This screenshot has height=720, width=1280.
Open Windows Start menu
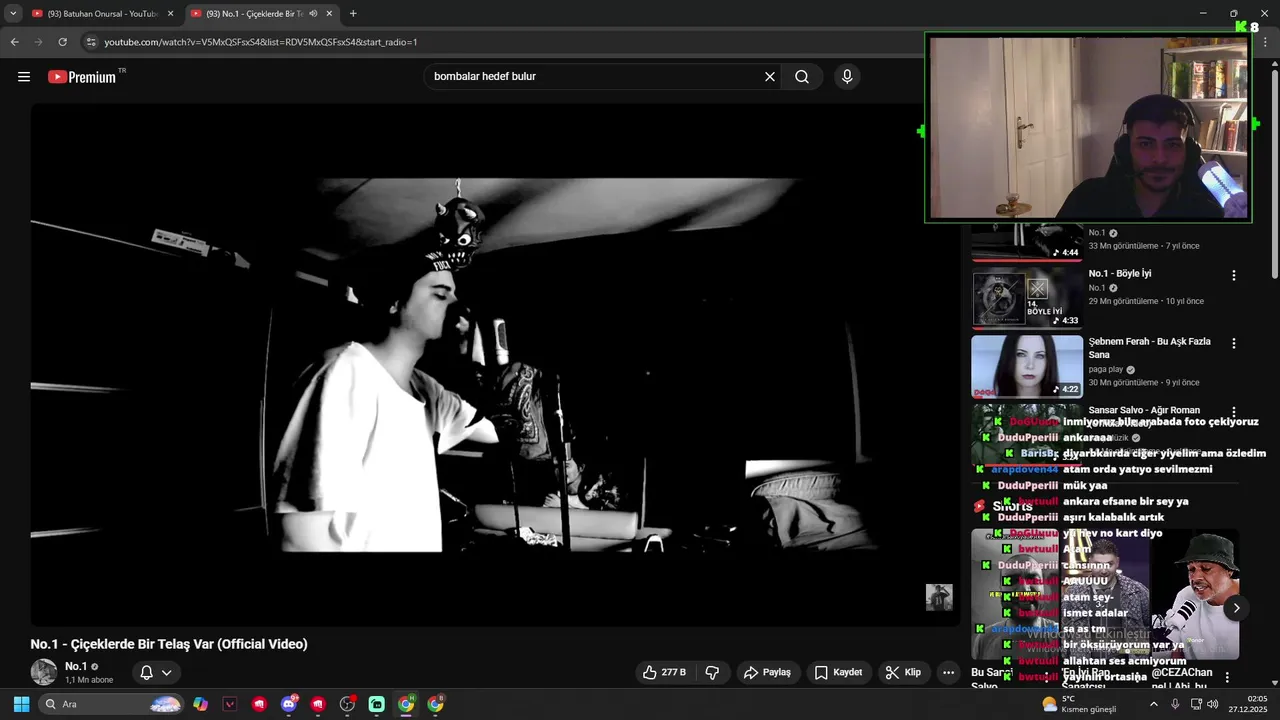pyautogui.click(x=21, y=704)
